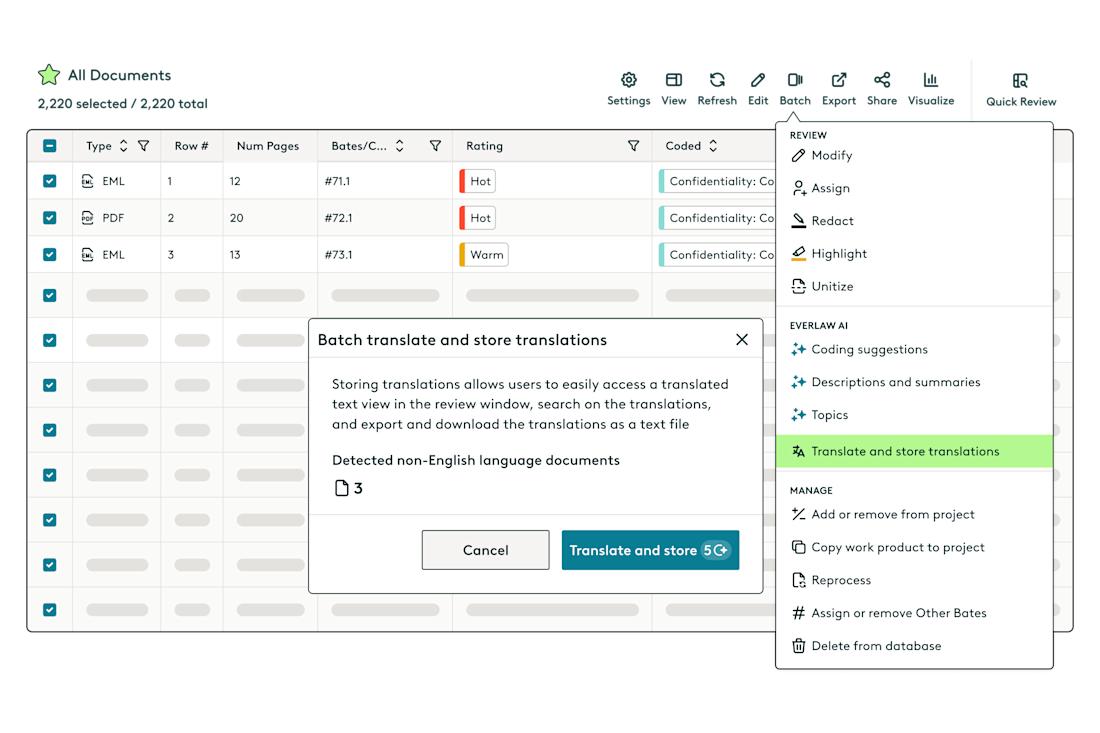Click the Hot rating tag for #72.1
This screenshot has width=1100, height=733.
click(x=478, y=217)
